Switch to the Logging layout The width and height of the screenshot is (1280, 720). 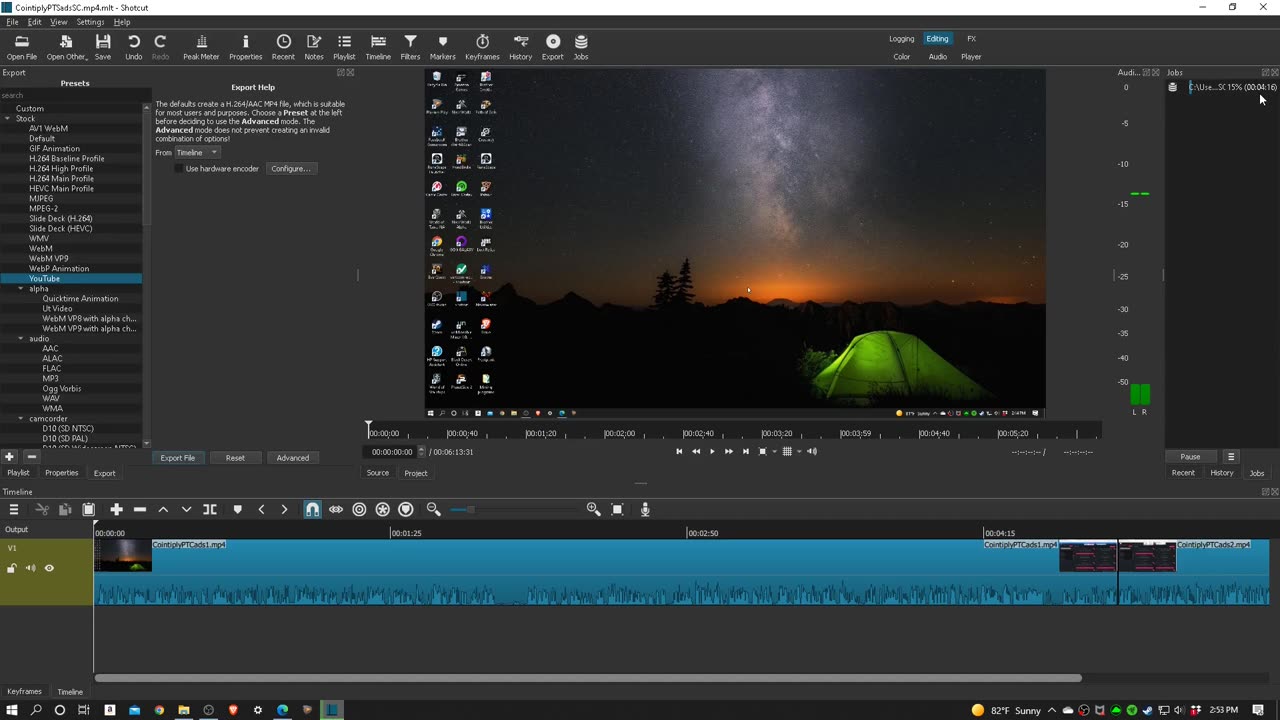[x=901, y=39]
